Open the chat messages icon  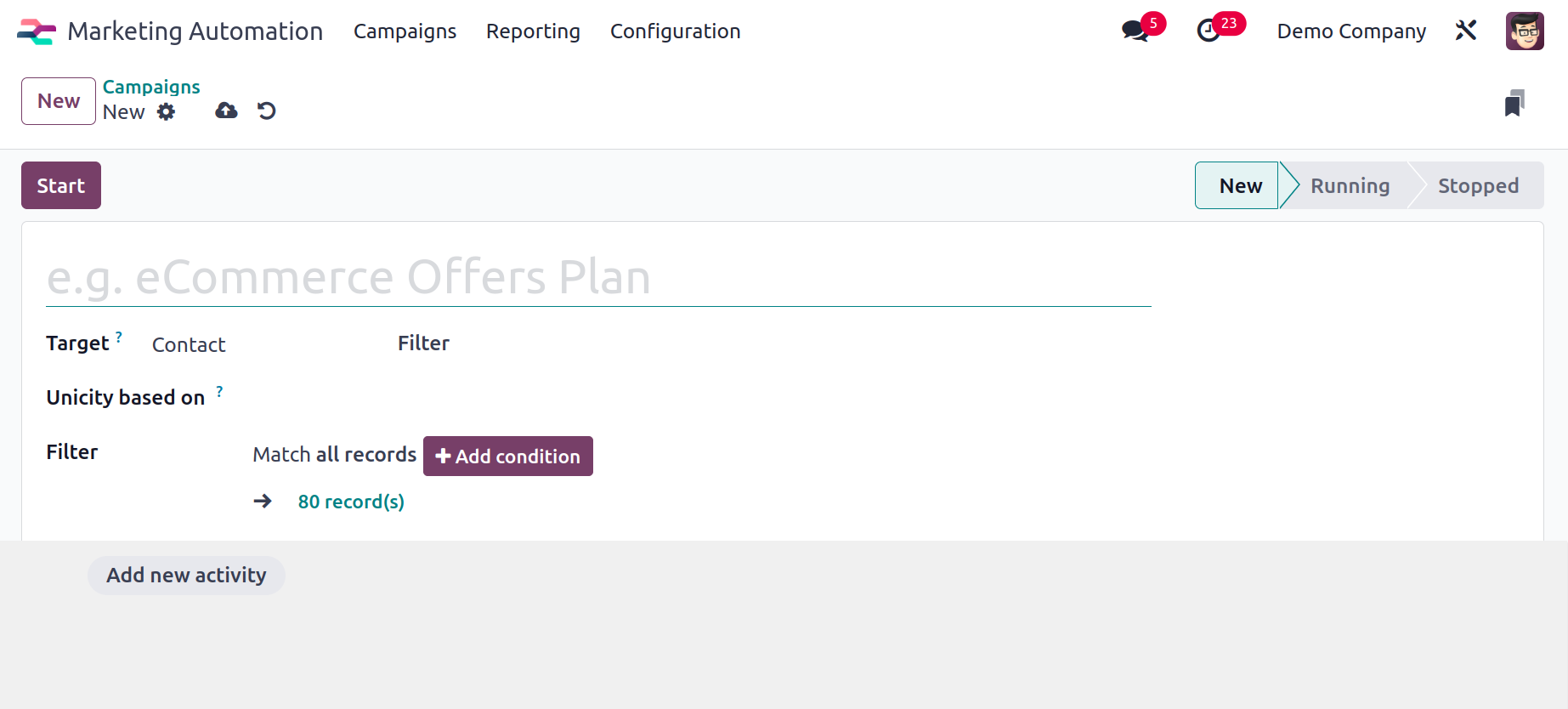click(1135, 31)
